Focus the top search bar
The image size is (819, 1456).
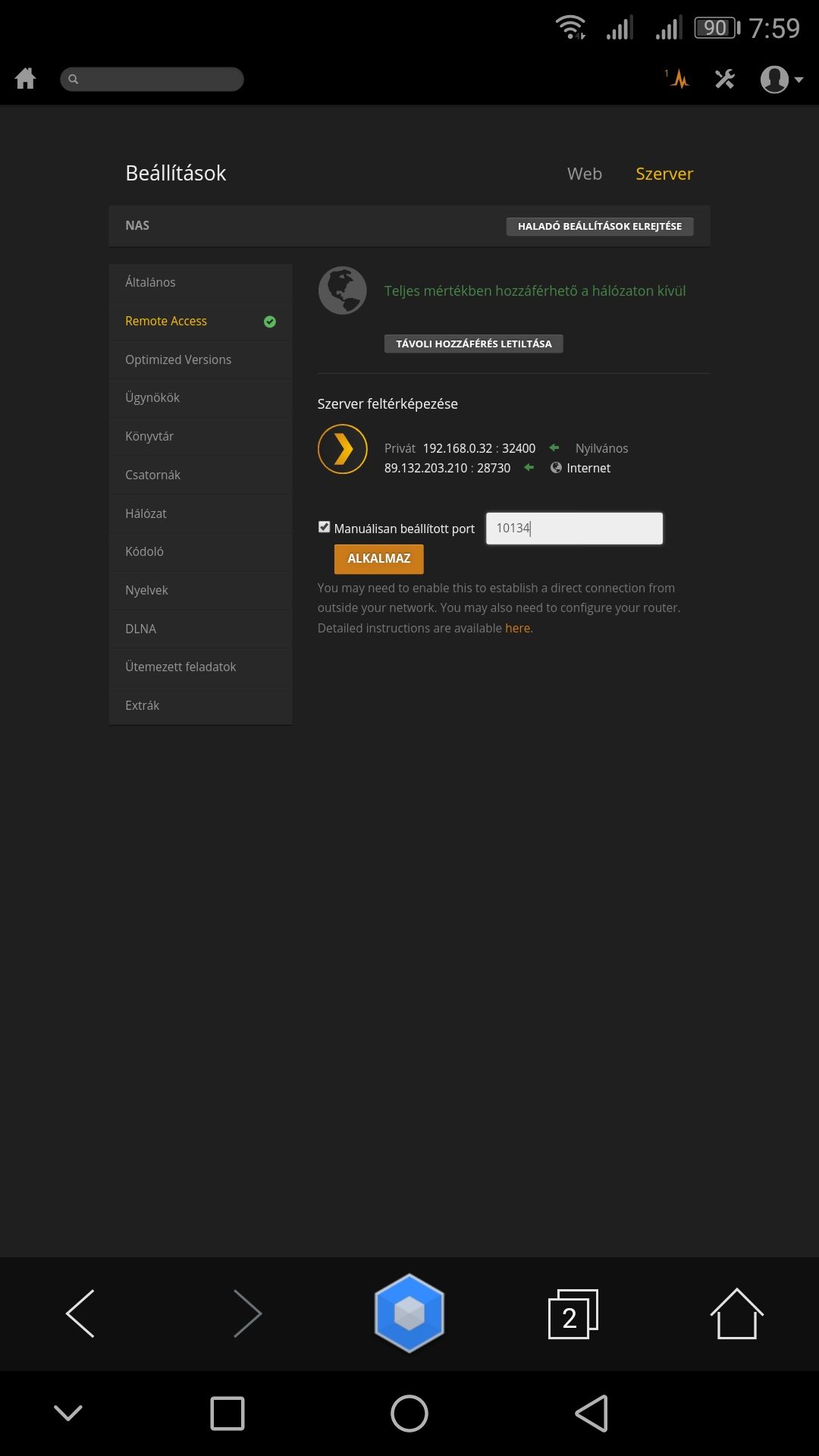(x=152, y=79)
